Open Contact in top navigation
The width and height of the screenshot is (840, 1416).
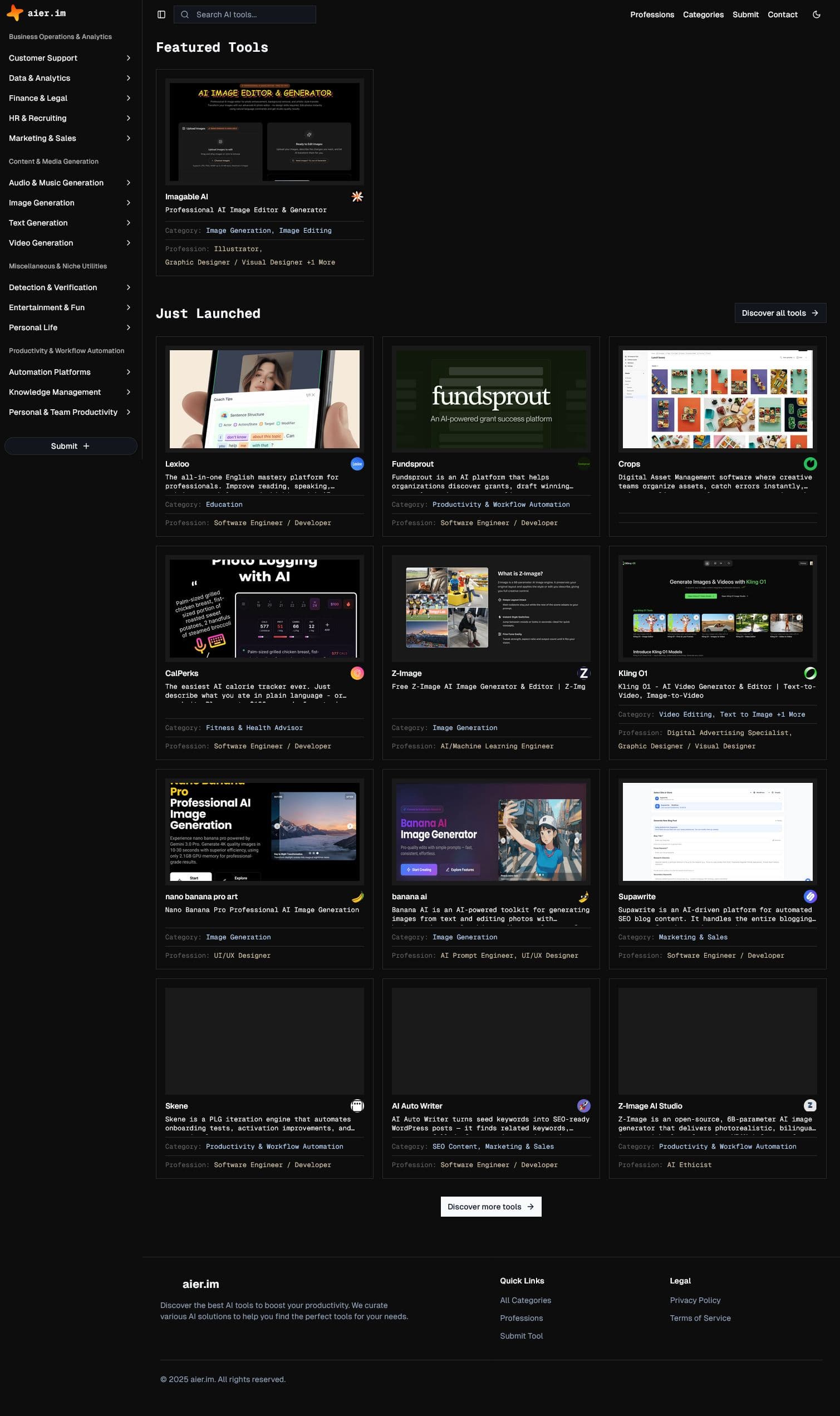[782, 14]
